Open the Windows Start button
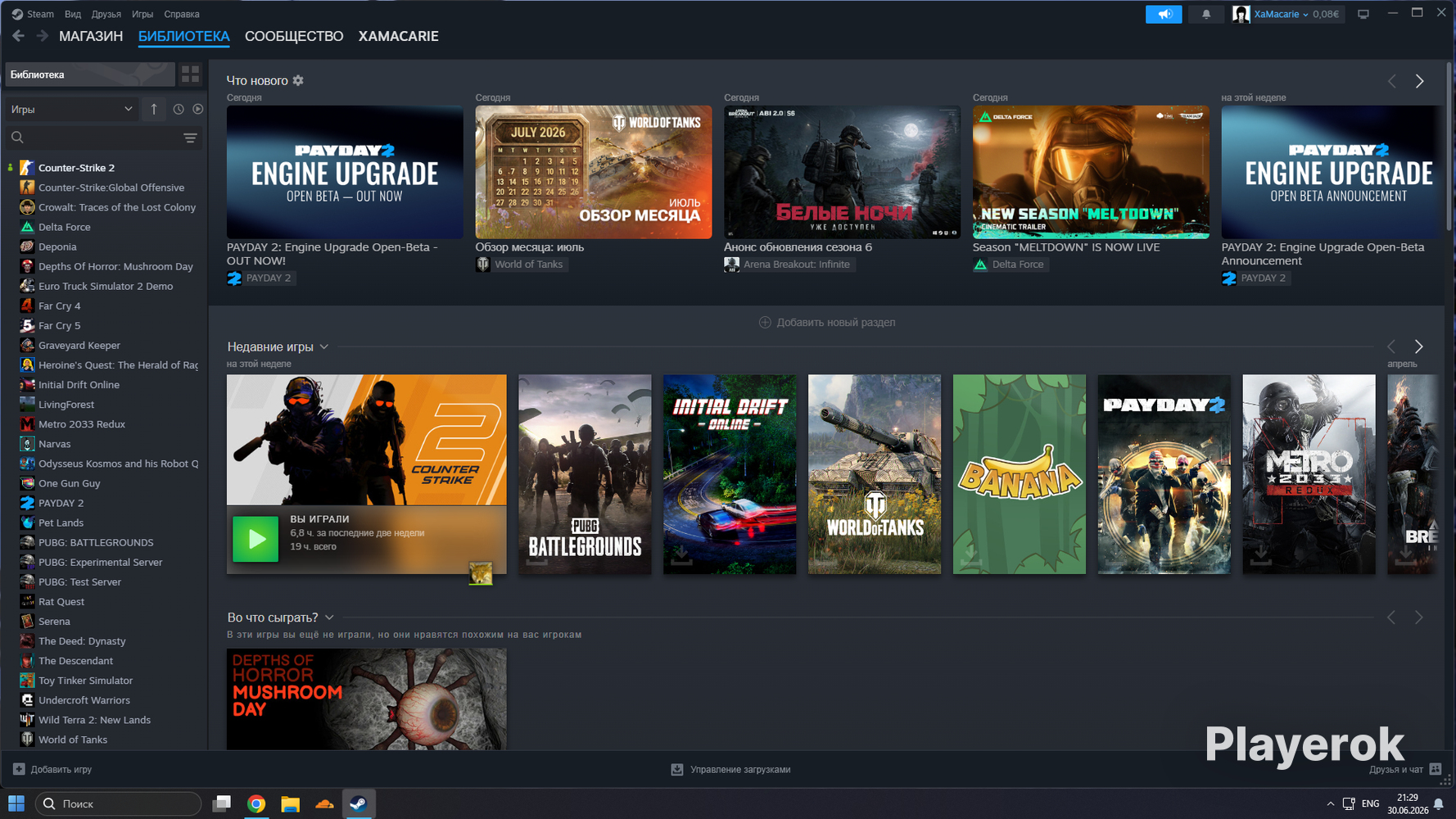The width and height of the screenshot is (1456, 819). 16,803
